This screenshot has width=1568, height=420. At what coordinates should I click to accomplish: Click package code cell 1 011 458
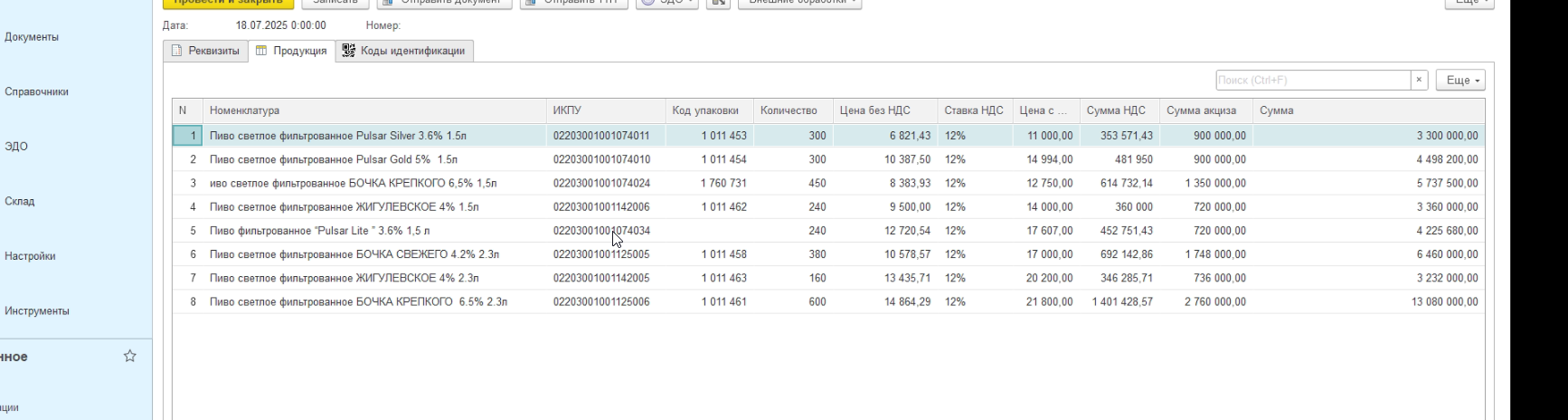[x=710, y=254]
